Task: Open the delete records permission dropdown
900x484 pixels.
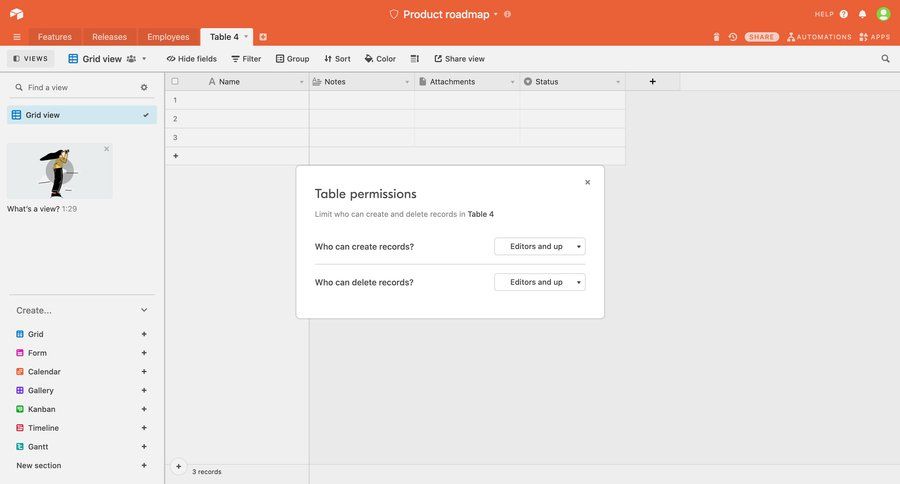Action: pos(540,282)
